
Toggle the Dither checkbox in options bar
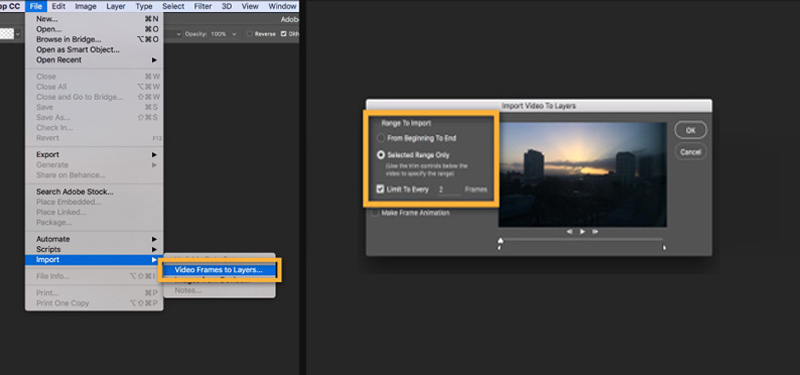click(283, 34)
